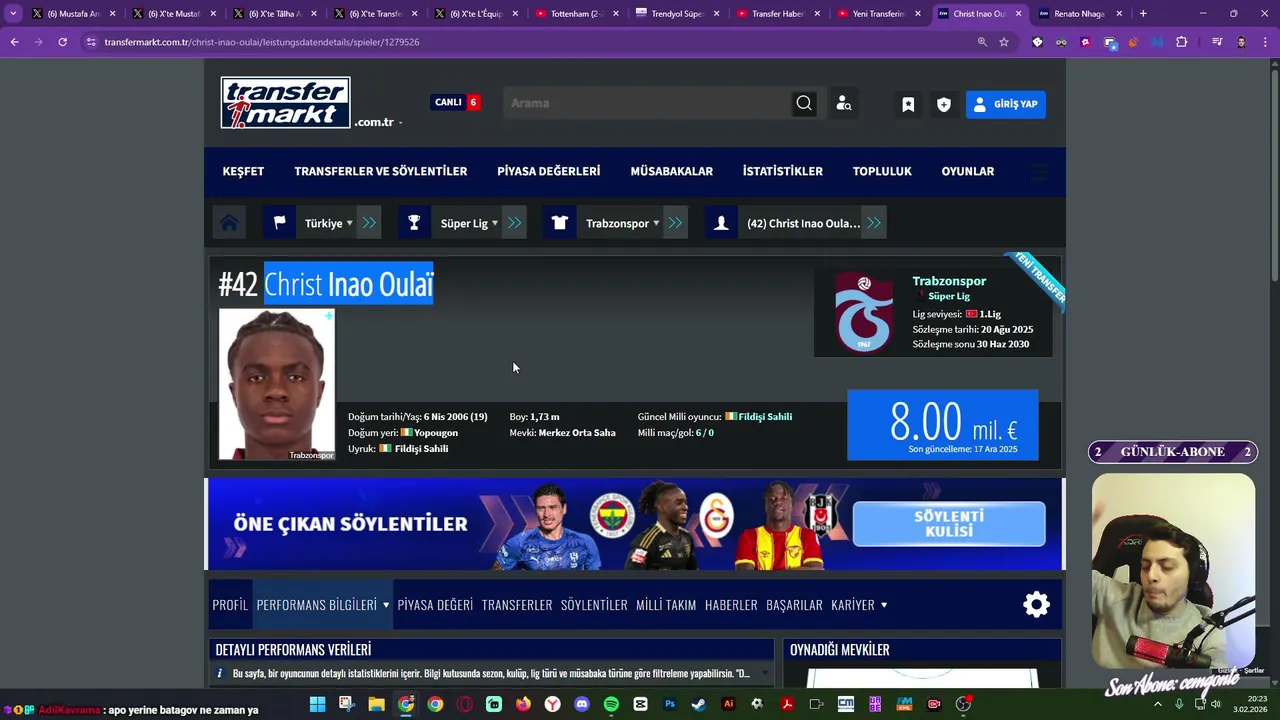Open the Chrome profile avatar

coord(1241,42)
